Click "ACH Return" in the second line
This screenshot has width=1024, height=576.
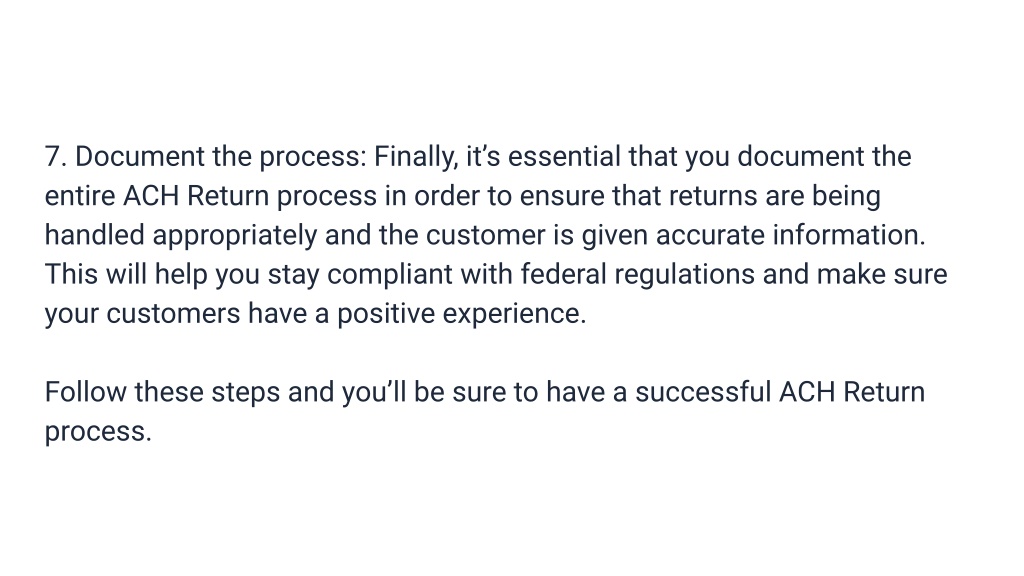point(196,196)
